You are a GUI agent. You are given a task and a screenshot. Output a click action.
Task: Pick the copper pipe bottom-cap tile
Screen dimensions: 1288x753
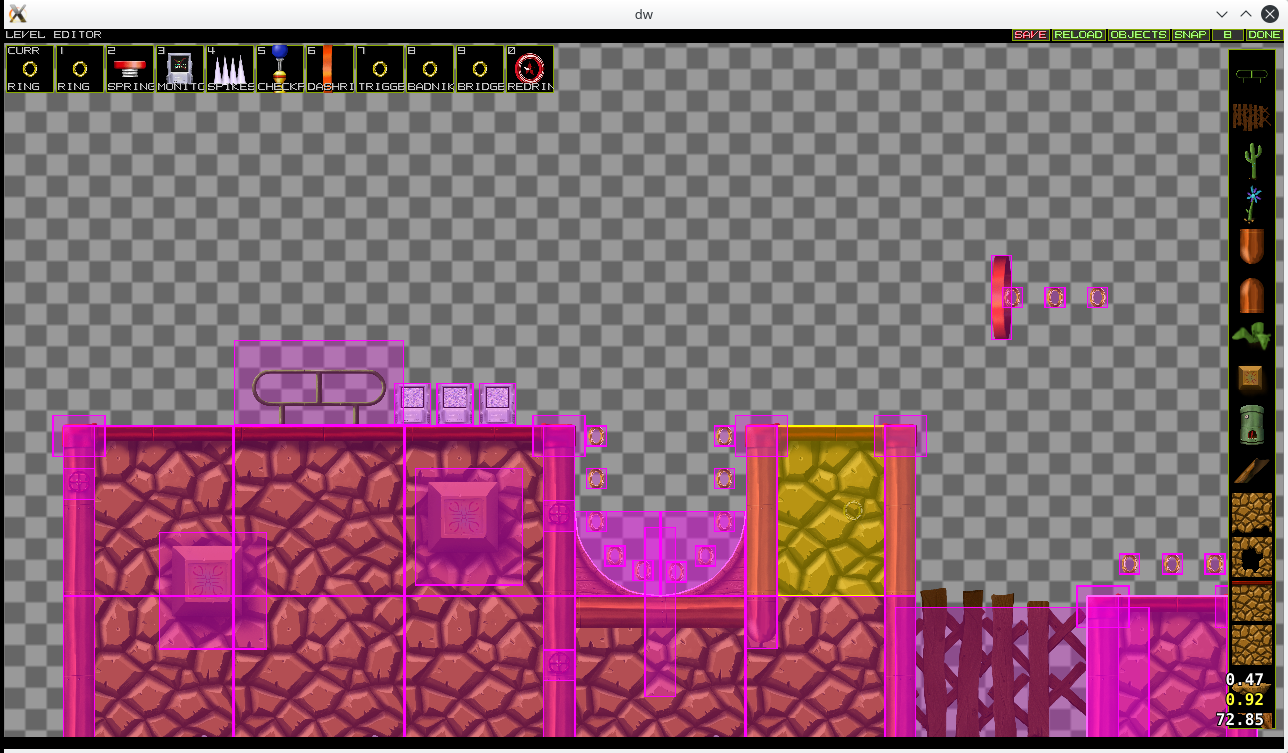[x=1250, y=246]
